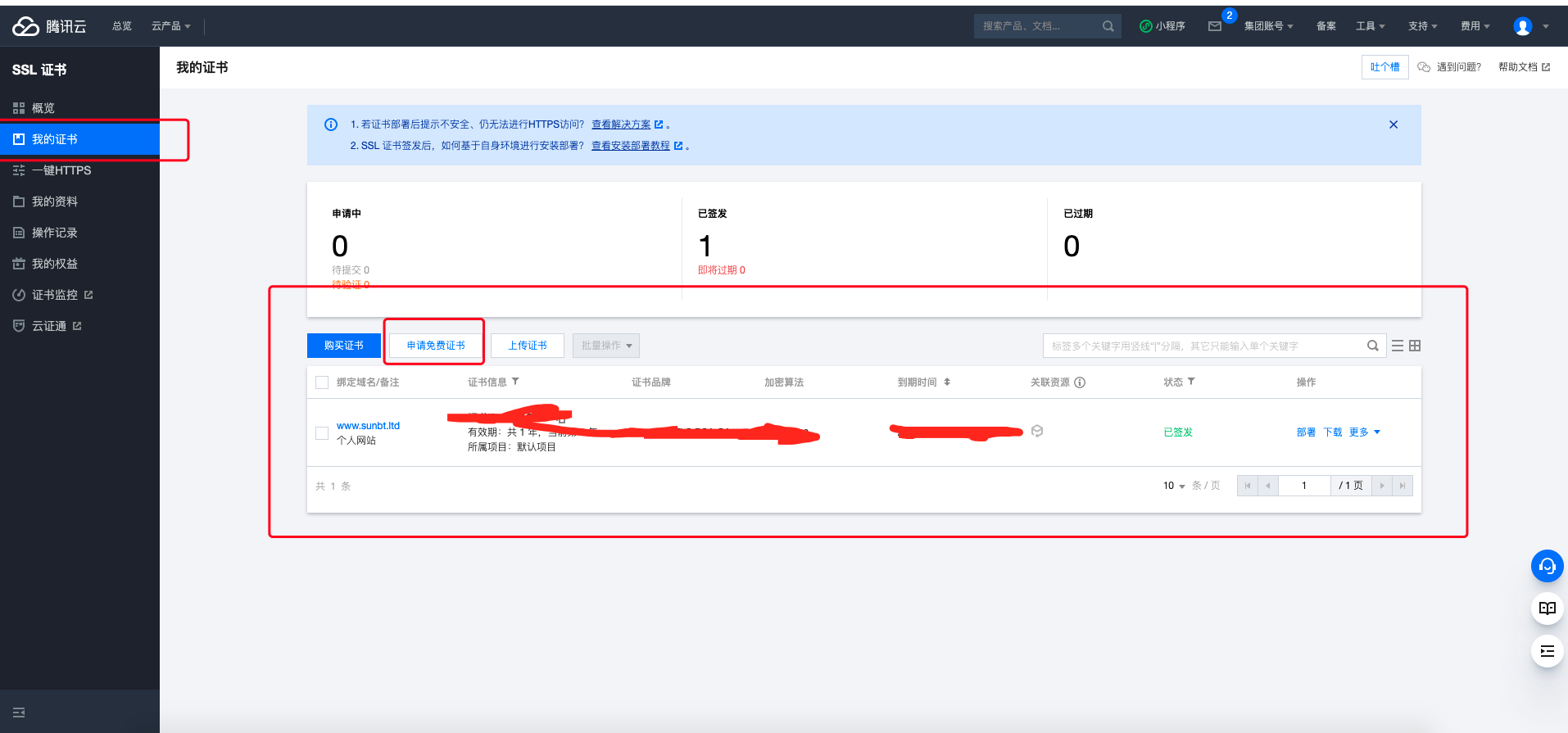Expand the 云产品 dropdown in top navigation
The height and width of the screenshot is (733, 1568).
click(170, 26)
